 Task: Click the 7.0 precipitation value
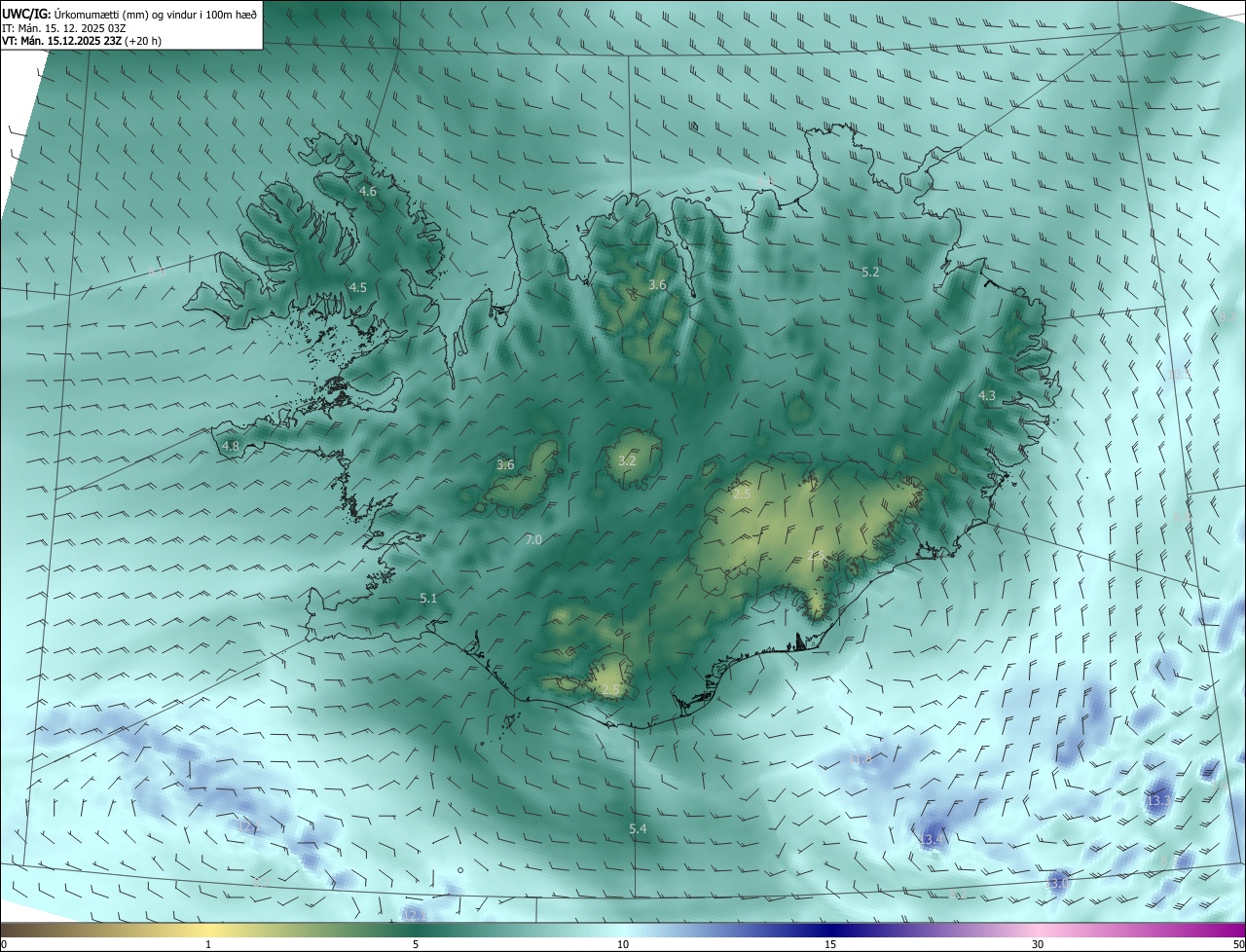tap(533, 539)
